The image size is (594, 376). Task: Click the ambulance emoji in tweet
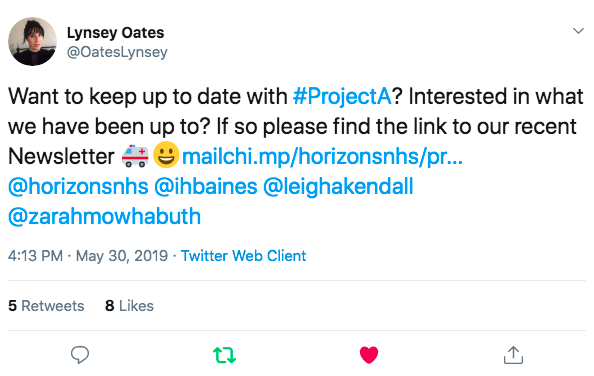[x=135, y=156]
